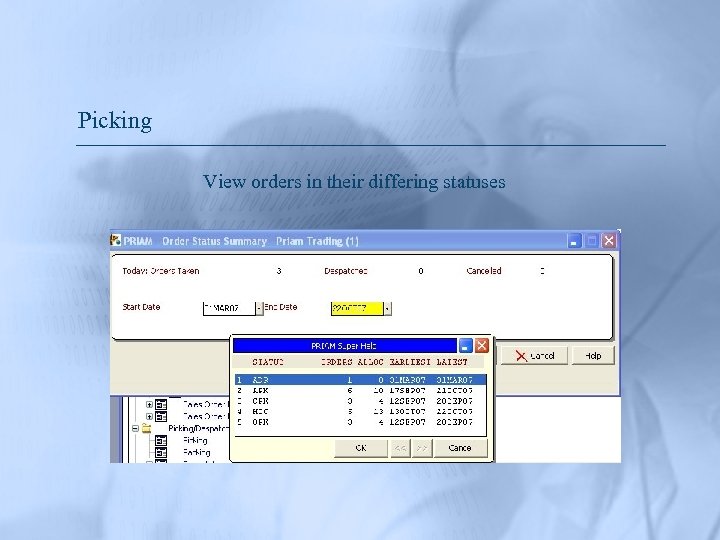Close the PRIAM Super Help dialog
This screenshot has width=720, height=540.
coord(481,346)
